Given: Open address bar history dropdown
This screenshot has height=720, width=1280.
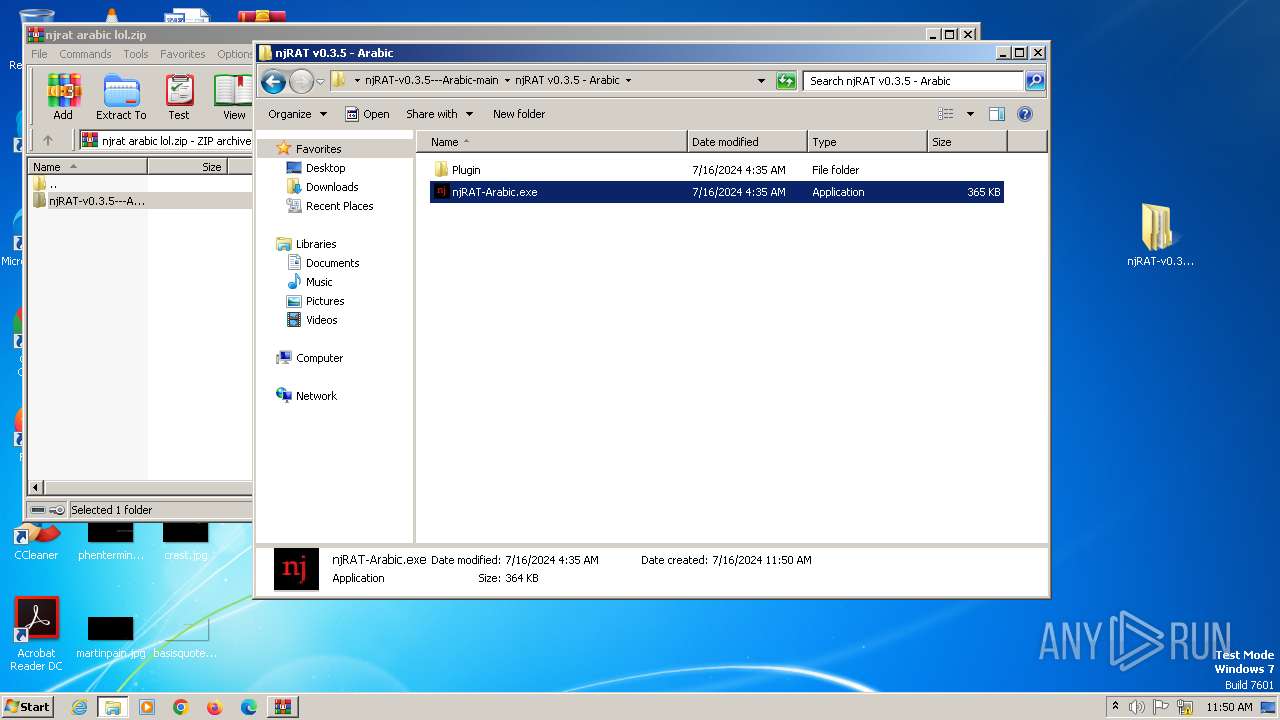Looking at the screenshot, I should 761,81.
